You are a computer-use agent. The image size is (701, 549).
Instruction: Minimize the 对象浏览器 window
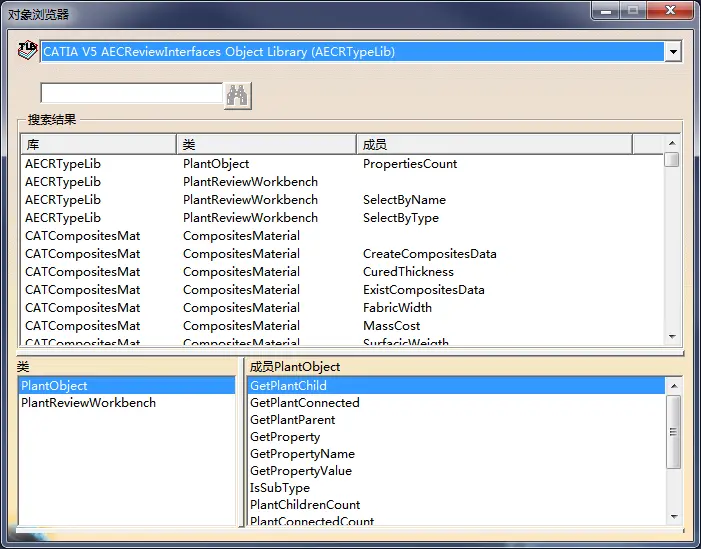tap(606, 10)
